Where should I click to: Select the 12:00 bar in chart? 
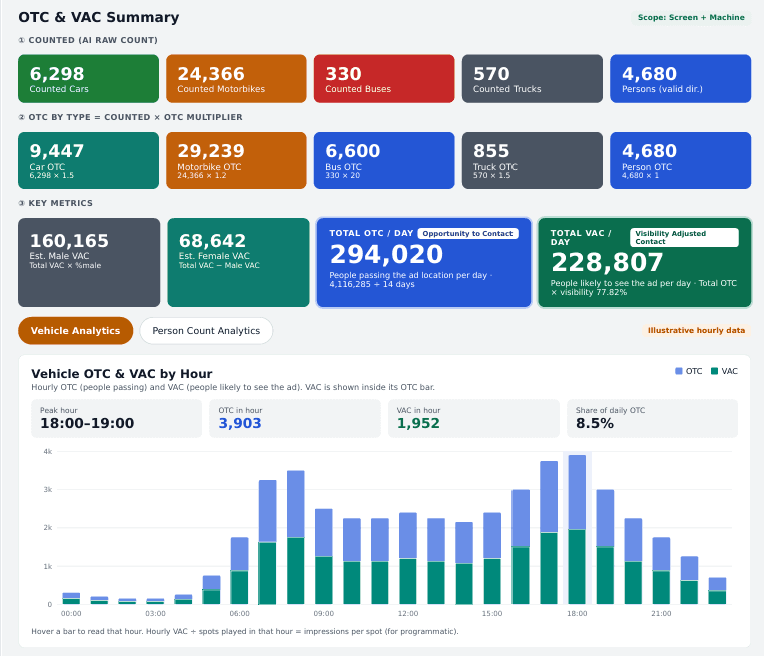click(408, 559)
